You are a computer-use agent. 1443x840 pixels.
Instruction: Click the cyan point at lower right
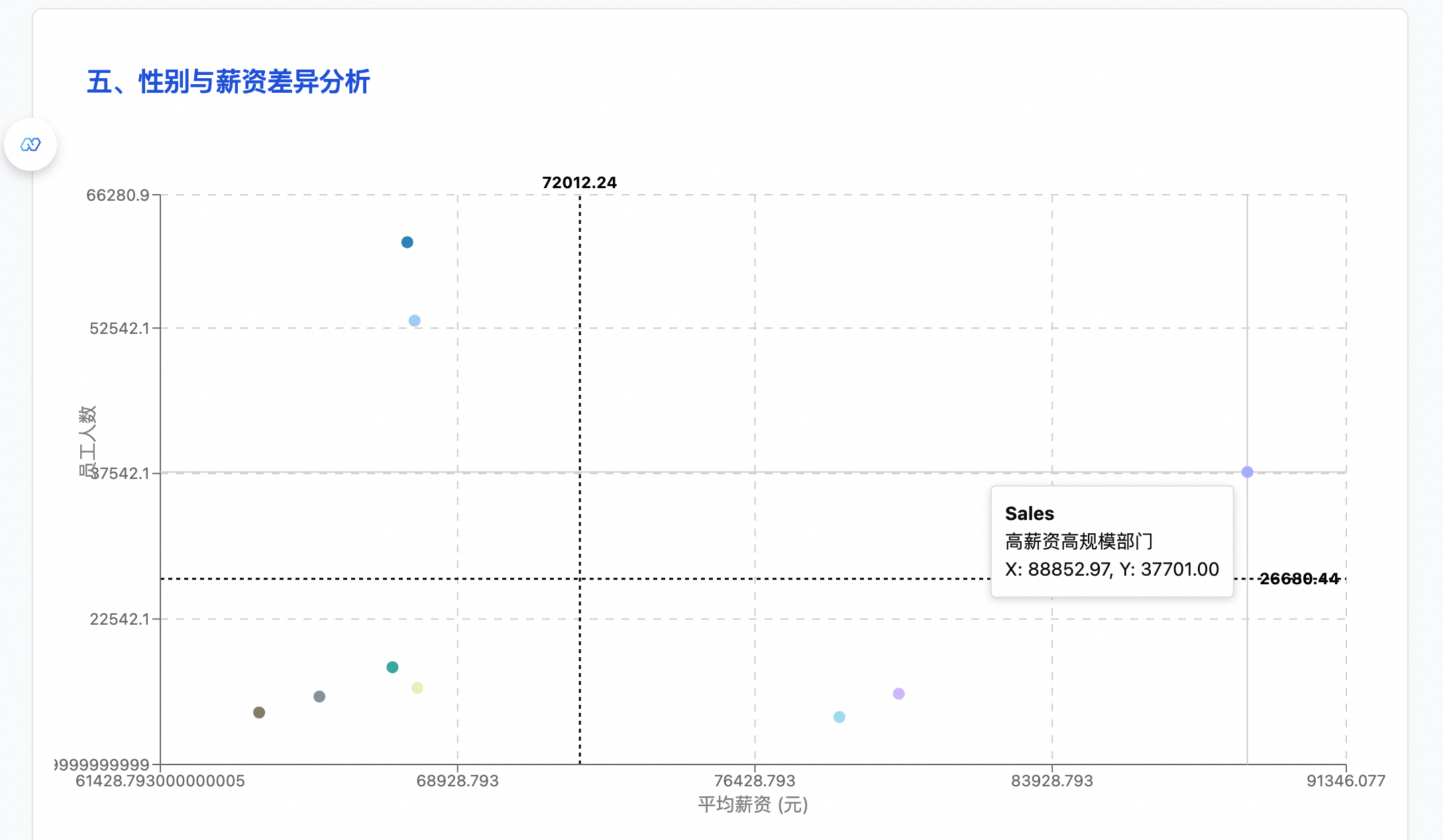[x=839, y=717]
